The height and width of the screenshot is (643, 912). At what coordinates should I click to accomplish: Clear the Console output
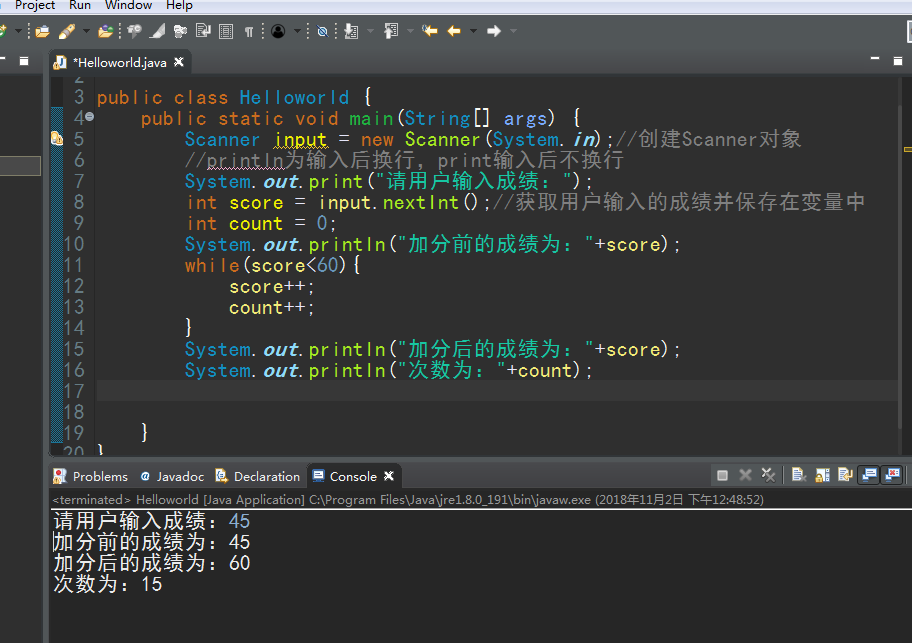(798, 473)
